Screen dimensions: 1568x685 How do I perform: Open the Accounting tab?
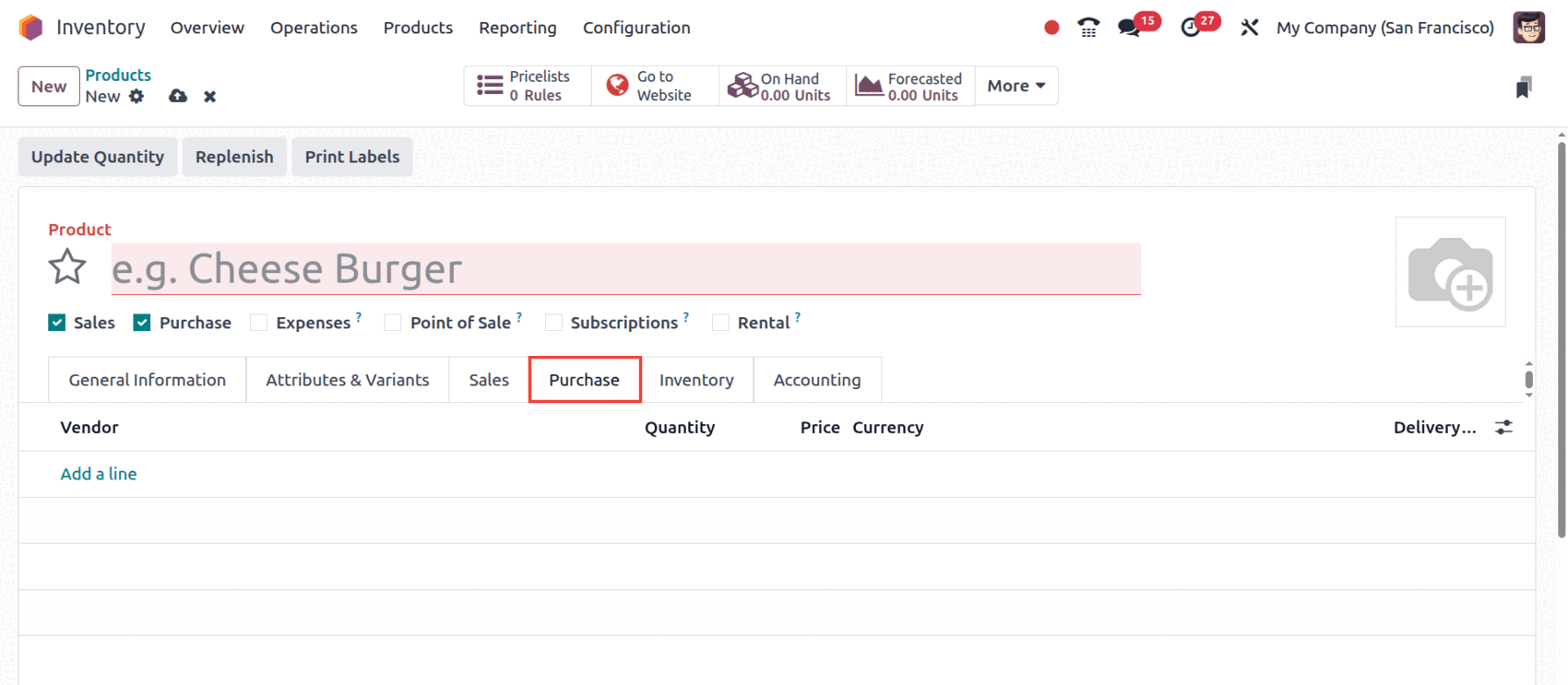pyautogui.click(x=816, y=380)
